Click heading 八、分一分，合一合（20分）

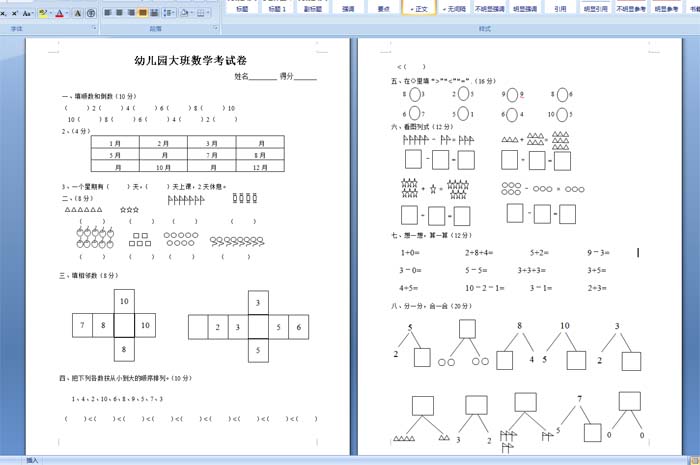432,306
